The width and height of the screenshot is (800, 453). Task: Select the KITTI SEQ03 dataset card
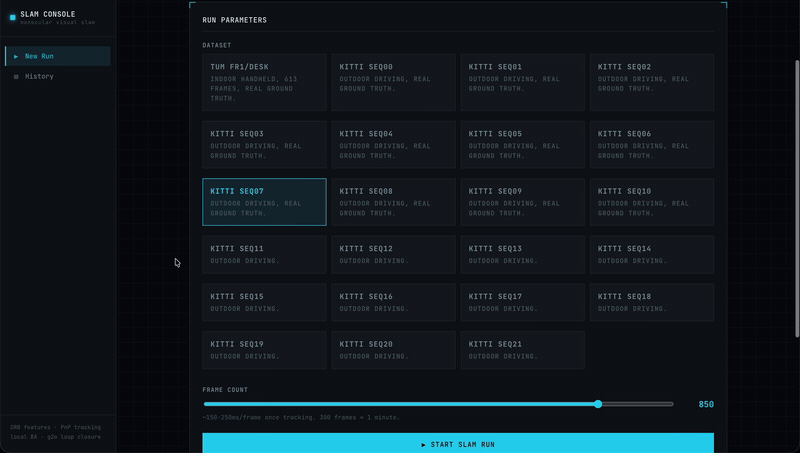pyautogui.click(x=264, y=145)
